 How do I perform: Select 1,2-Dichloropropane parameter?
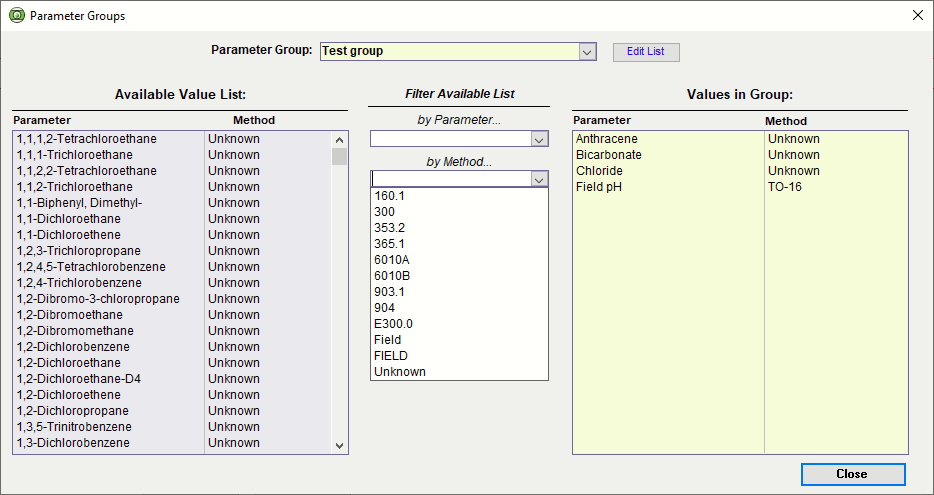(172, 412)
